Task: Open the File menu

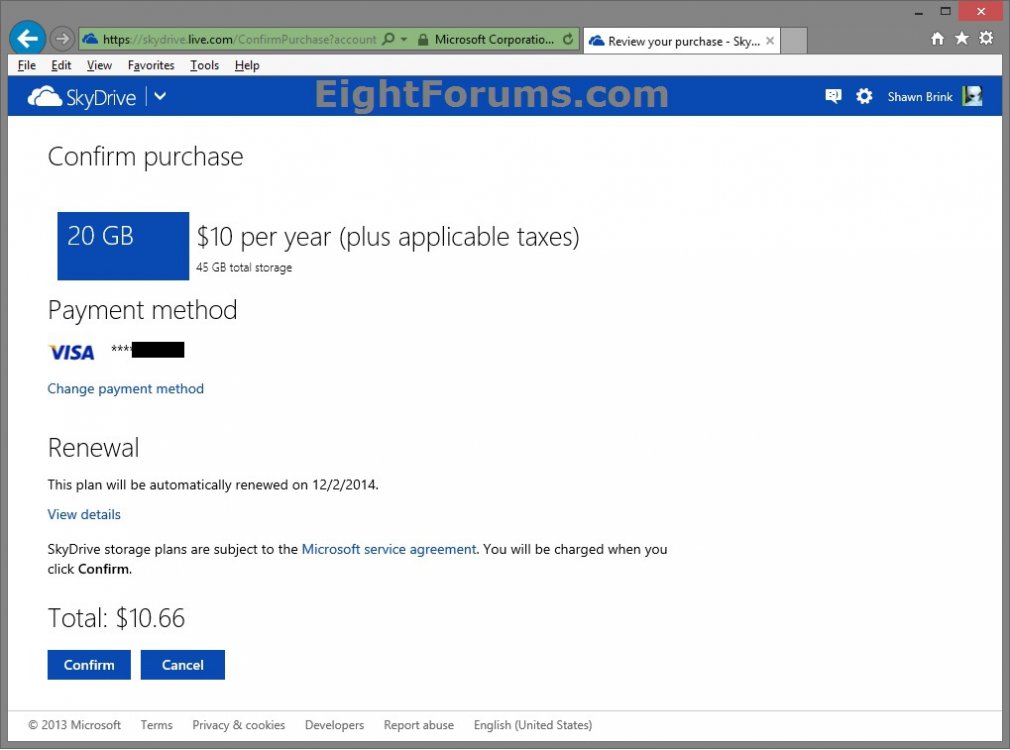Action: (x=26, y=65)
